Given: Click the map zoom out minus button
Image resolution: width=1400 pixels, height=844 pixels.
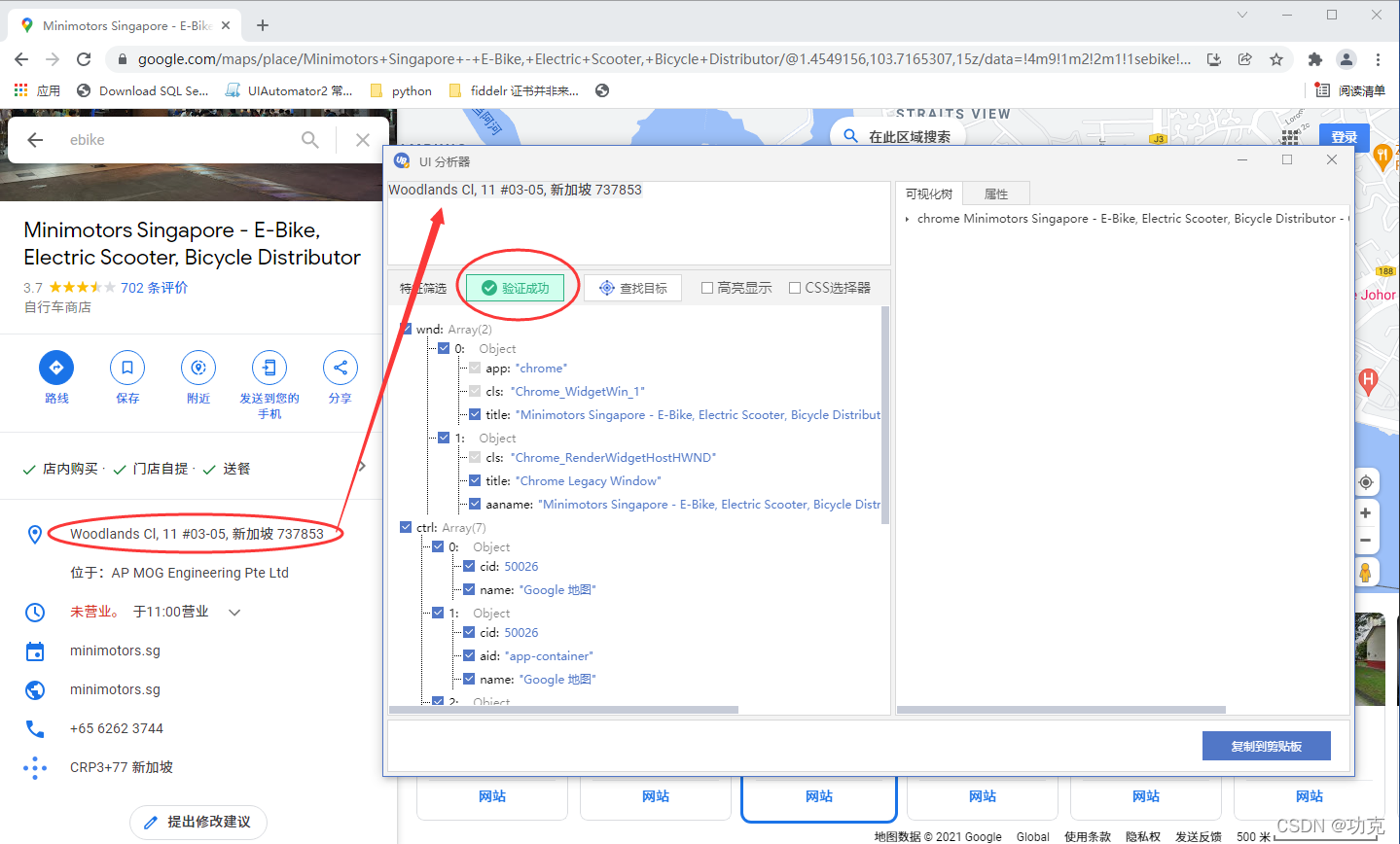Looking at the screenshot, I should [x=1366, y=541].
